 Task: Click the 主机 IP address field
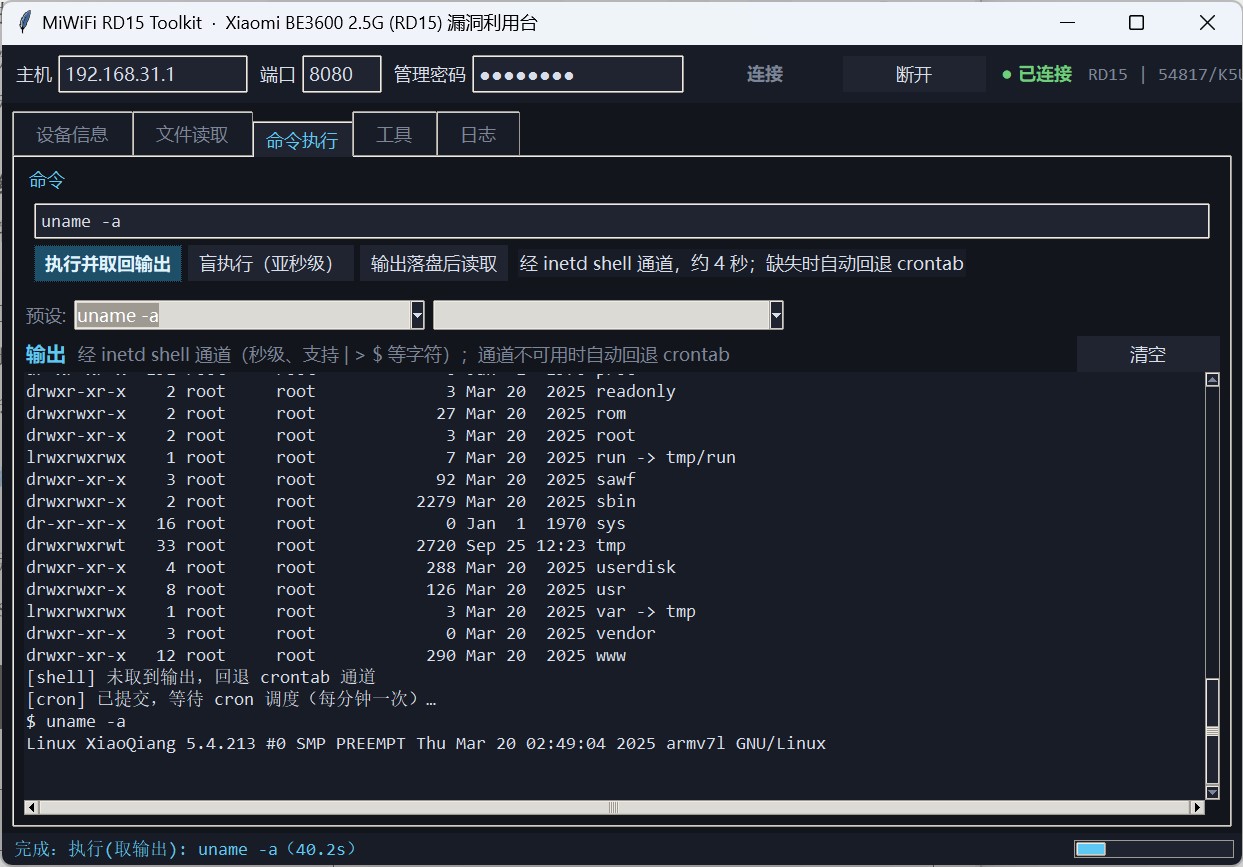(153, 74)
